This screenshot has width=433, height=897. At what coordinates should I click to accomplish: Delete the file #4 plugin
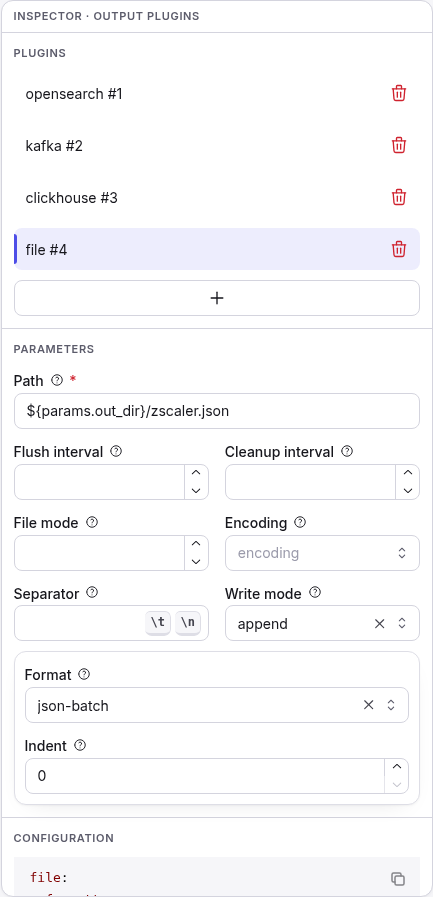(399, 249)
